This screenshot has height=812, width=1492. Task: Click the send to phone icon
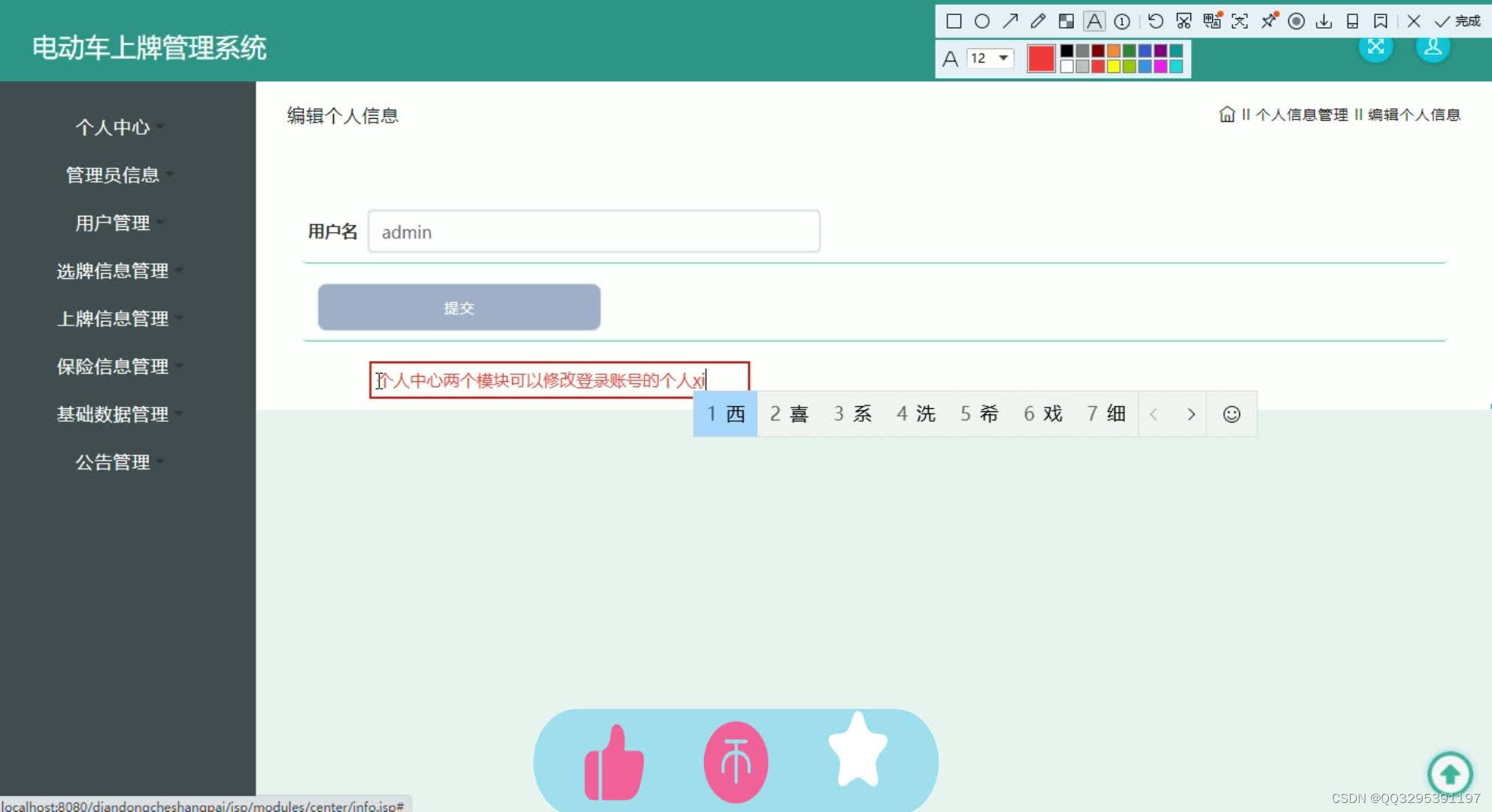(1352, 21)
